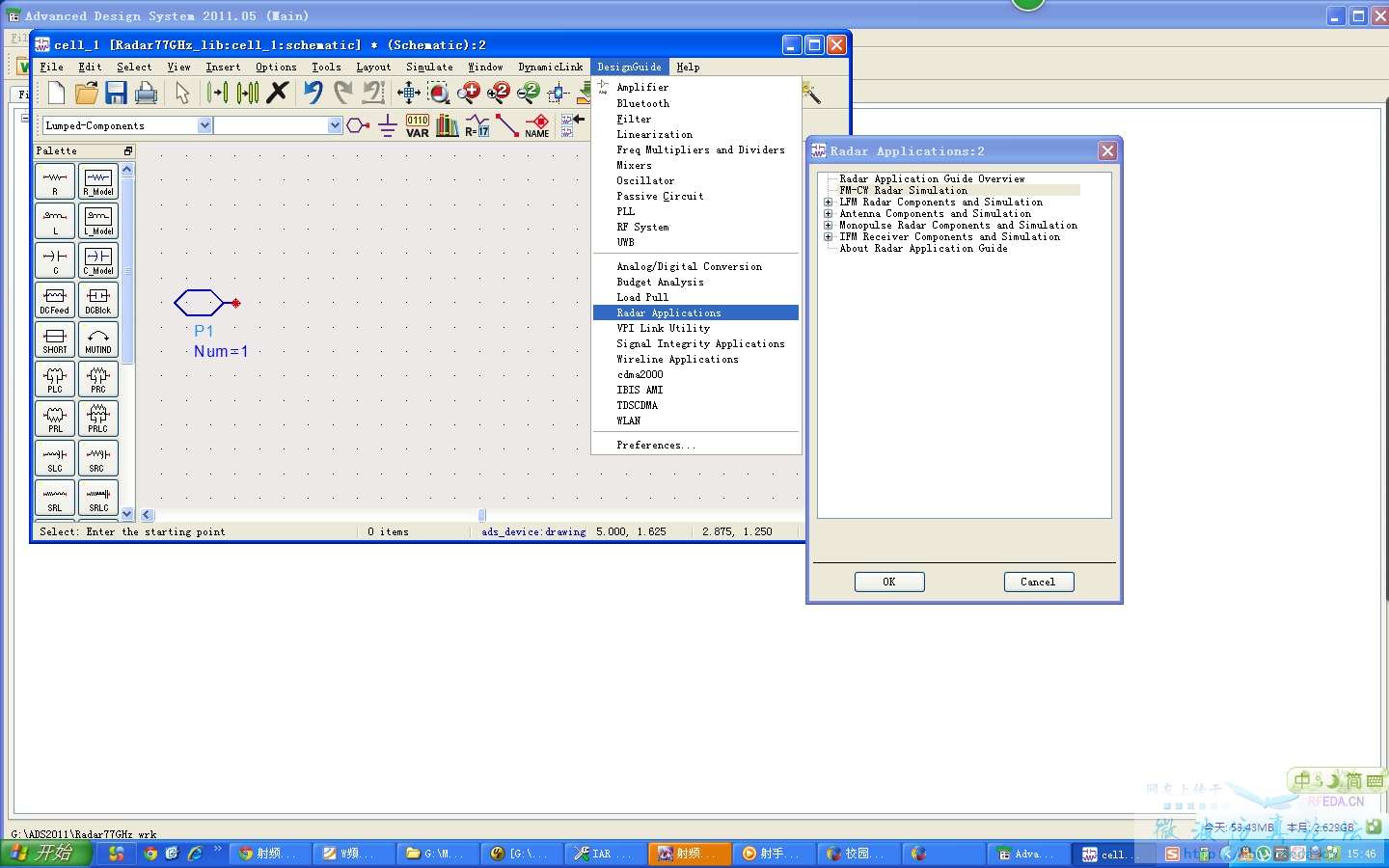Undo the last action
This screenshot has width=1389, height=868.
tap(313, 93)
